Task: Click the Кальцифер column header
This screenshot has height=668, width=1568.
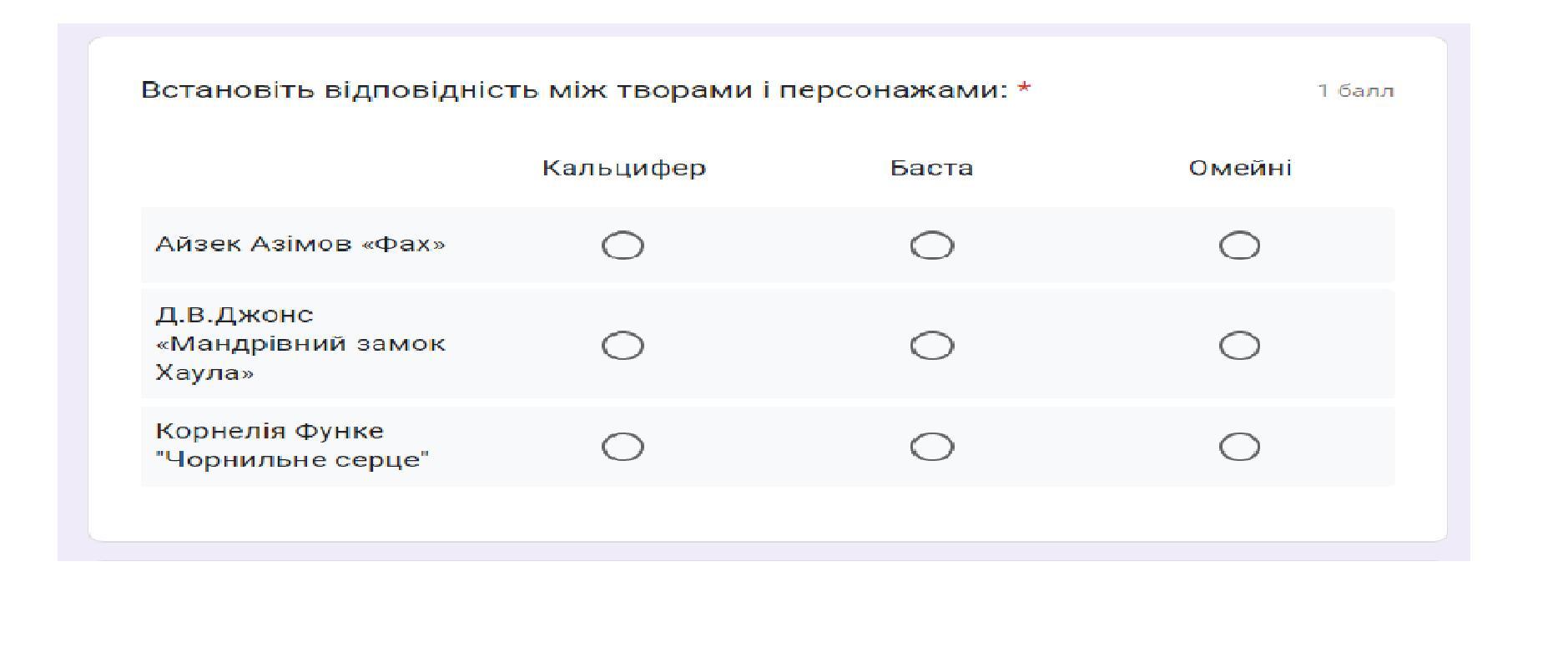Action: tap(624, 168)
